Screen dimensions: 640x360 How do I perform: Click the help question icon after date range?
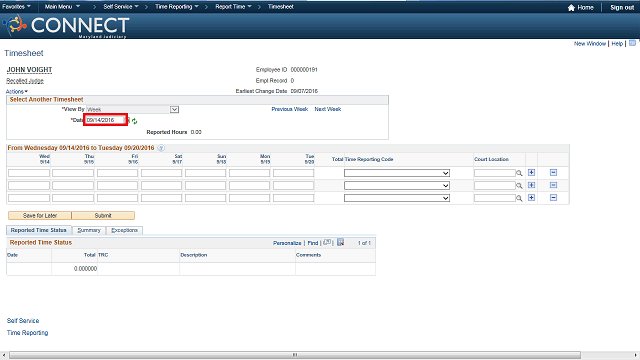click(161, 148)
